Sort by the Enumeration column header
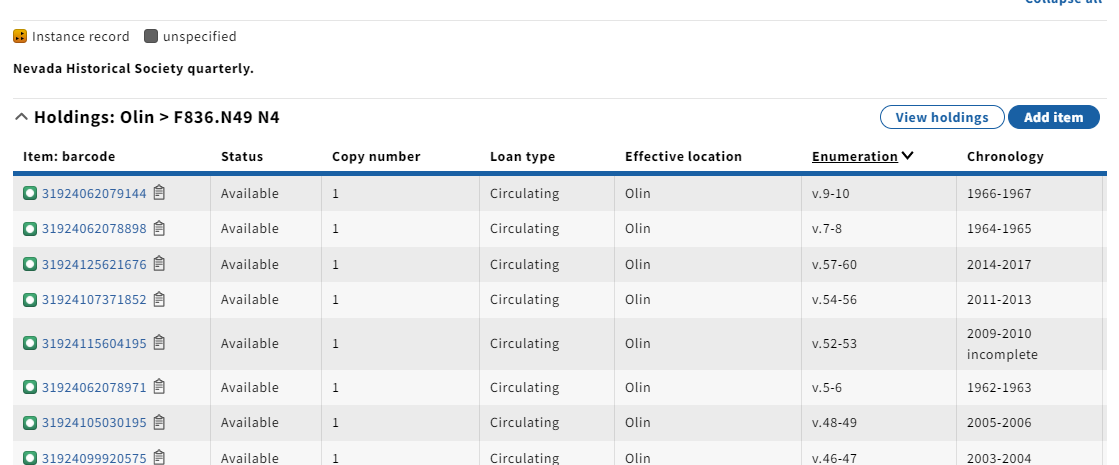This screenshot has width=1119, height=465. click(855, 156)
